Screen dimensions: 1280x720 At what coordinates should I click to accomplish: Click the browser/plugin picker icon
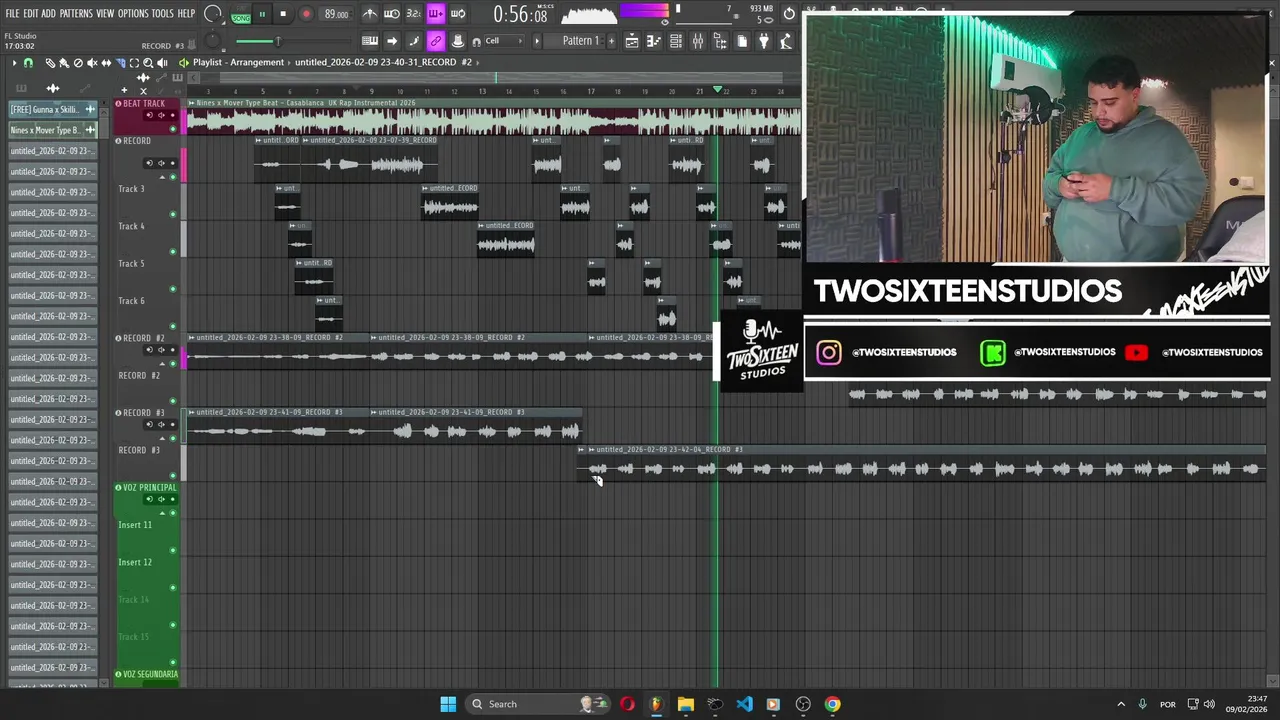tap(720, 41)
